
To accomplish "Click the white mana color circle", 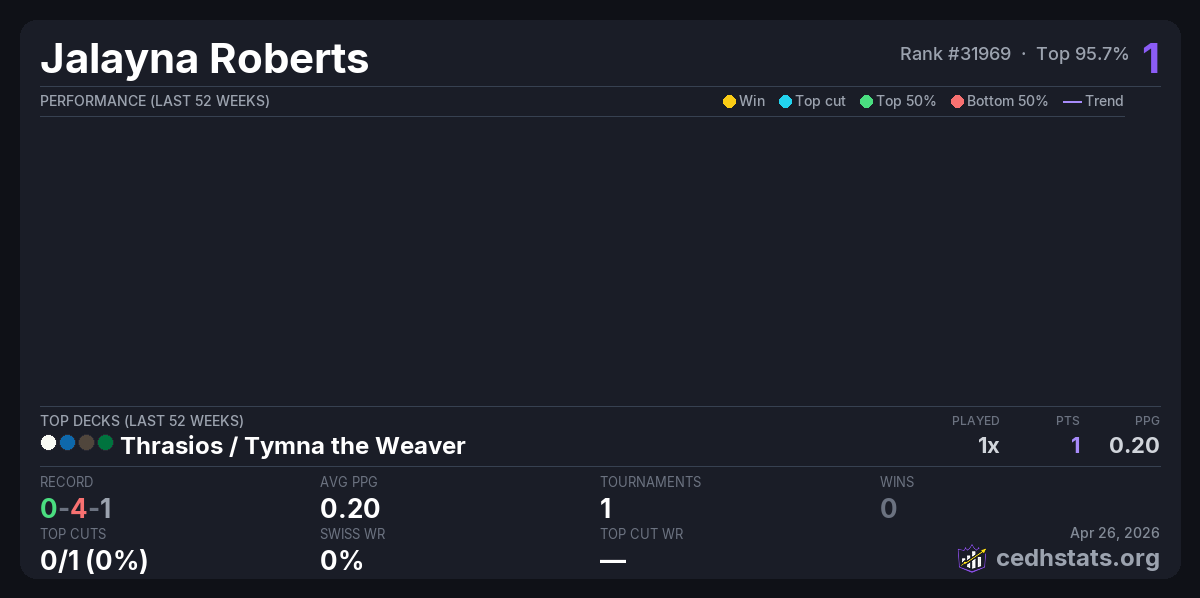I will (48, 442).
